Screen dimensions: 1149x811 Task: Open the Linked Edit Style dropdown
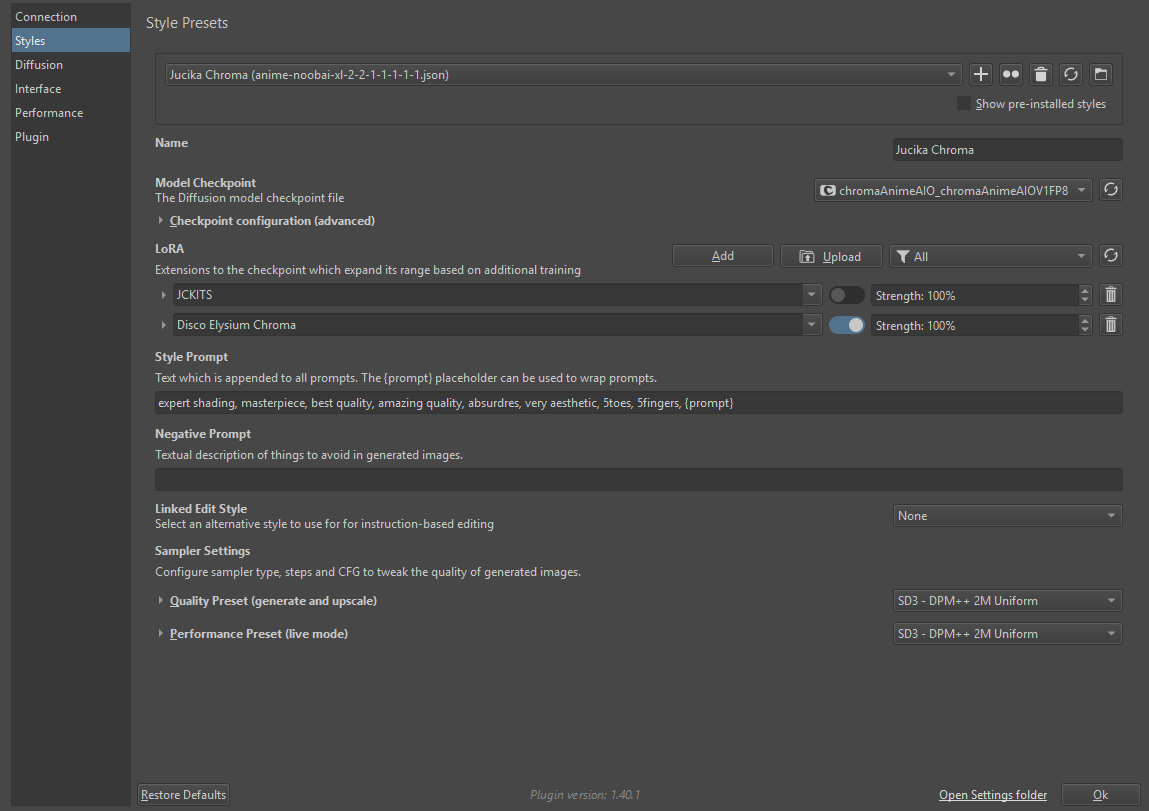tap(1007, 516)
